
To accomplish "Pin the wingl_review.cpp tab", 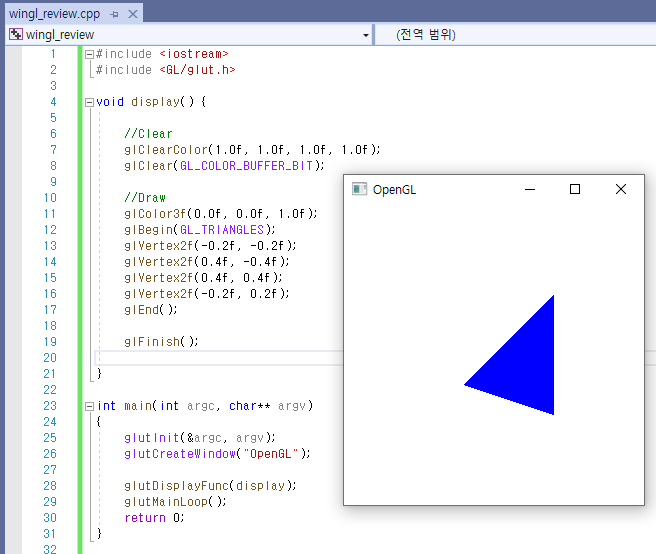I will pyautogui.click(x=114, y=14).
